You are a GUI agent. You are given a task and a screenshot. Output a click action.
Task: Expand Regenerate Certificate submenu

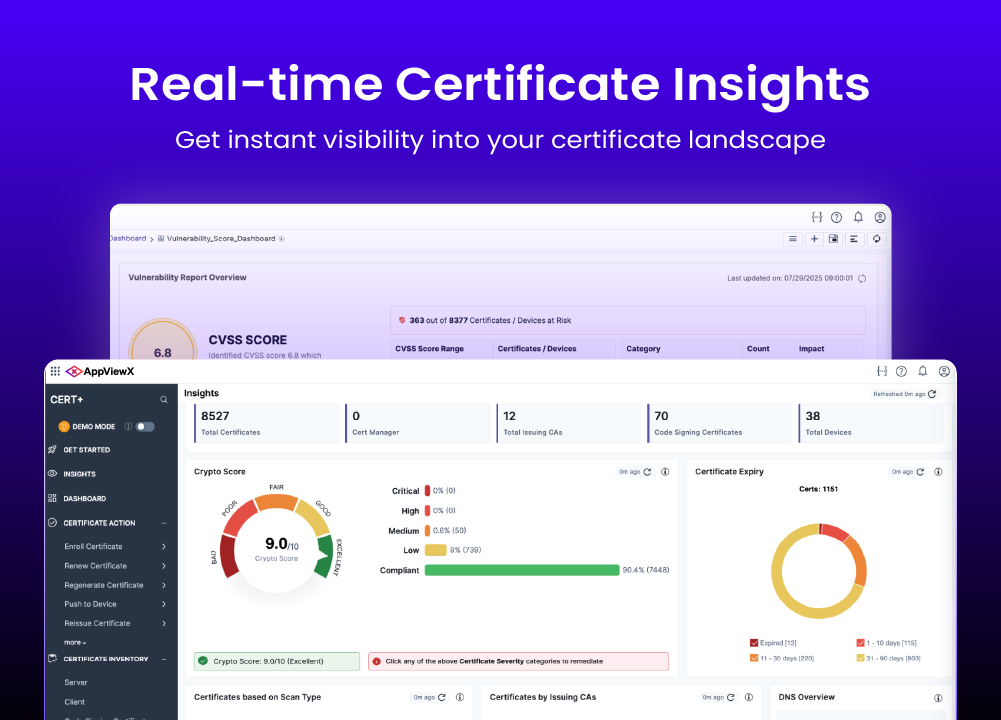pyautogui.click(x=164, y=585)
